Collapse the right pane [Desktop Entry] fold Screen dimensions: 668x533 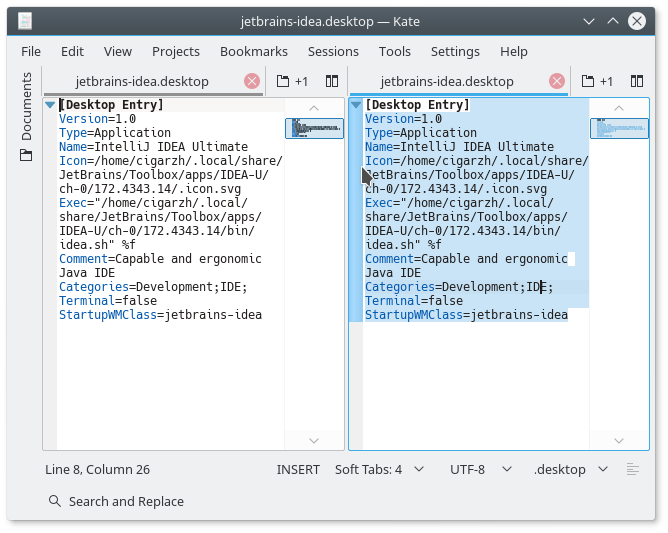tap(356, 105)
